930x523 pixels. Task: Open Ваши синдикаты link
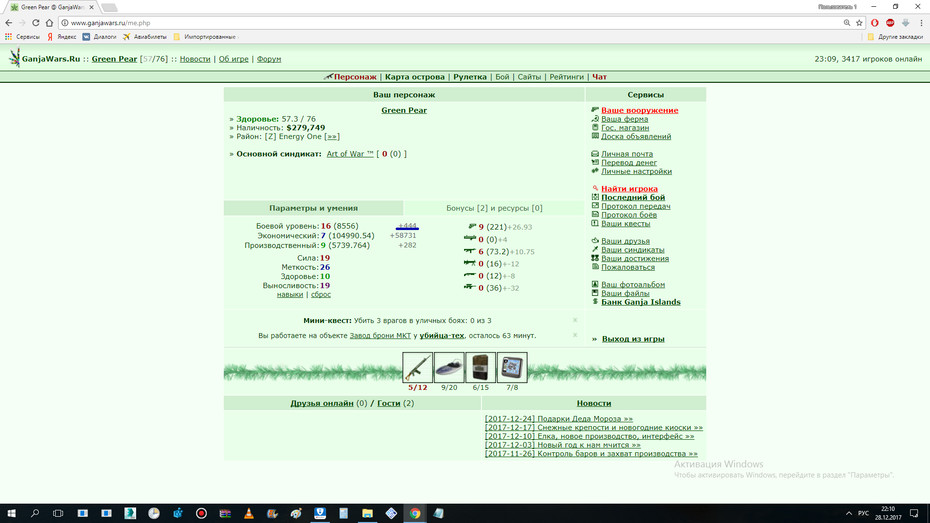(x=633, y=250)
